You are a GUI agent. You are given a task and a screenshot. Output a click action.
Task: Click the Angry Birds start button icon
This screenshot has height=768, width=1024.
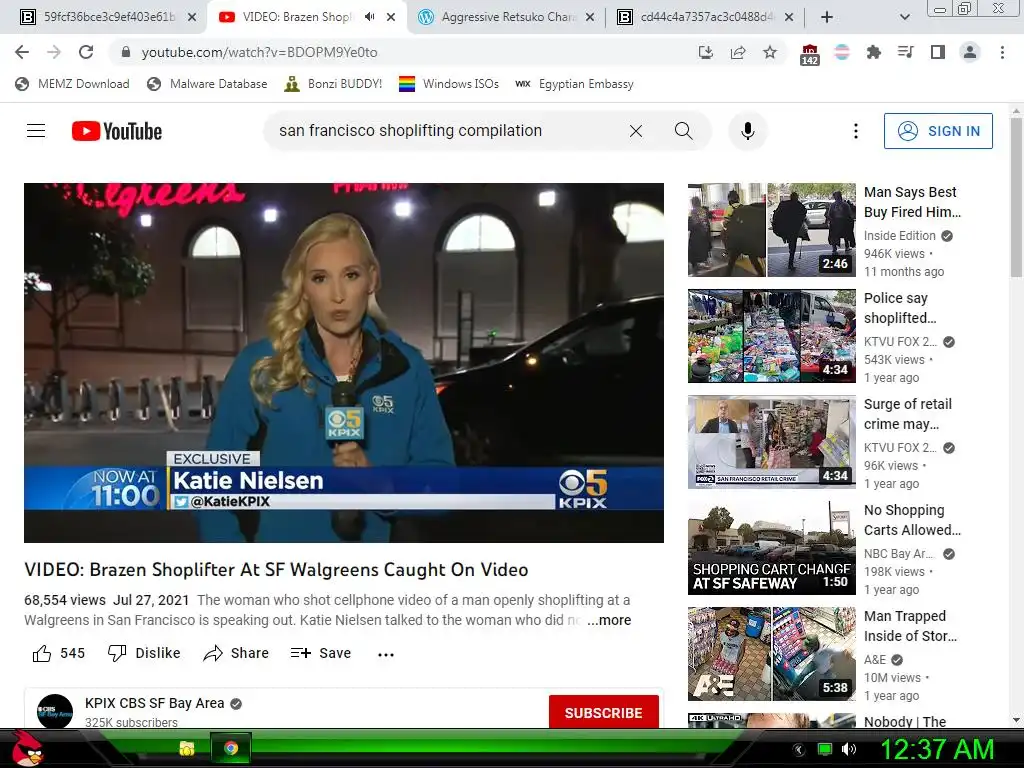[x=27, y=748]
